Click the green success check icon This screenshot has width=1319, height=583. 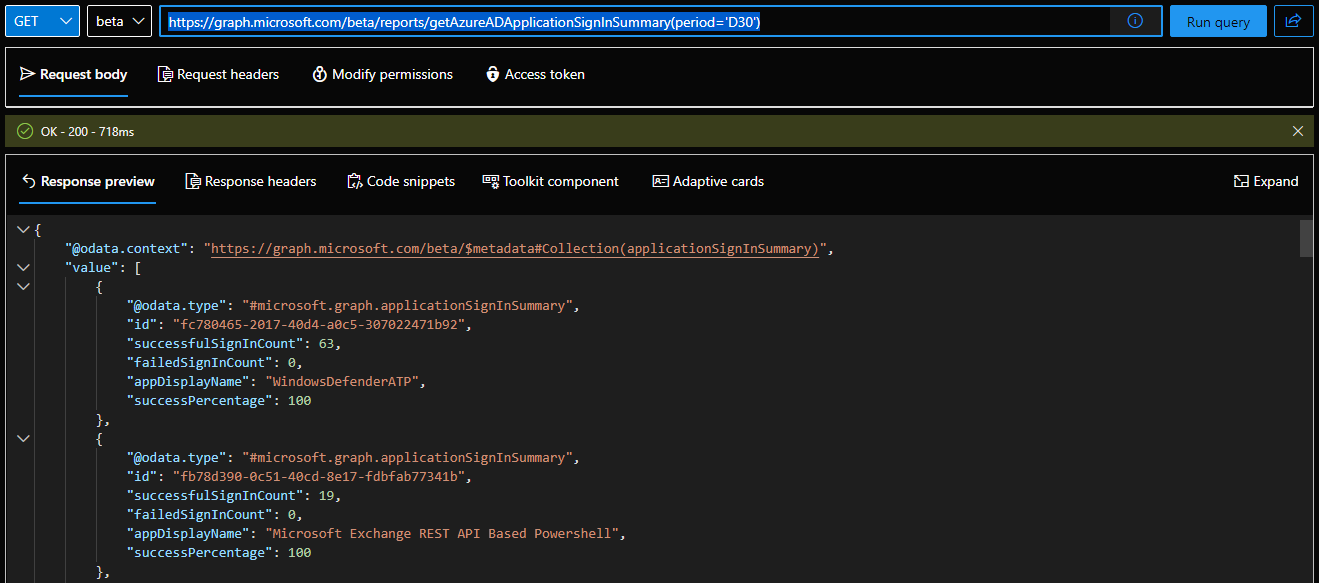click(25, 131)
